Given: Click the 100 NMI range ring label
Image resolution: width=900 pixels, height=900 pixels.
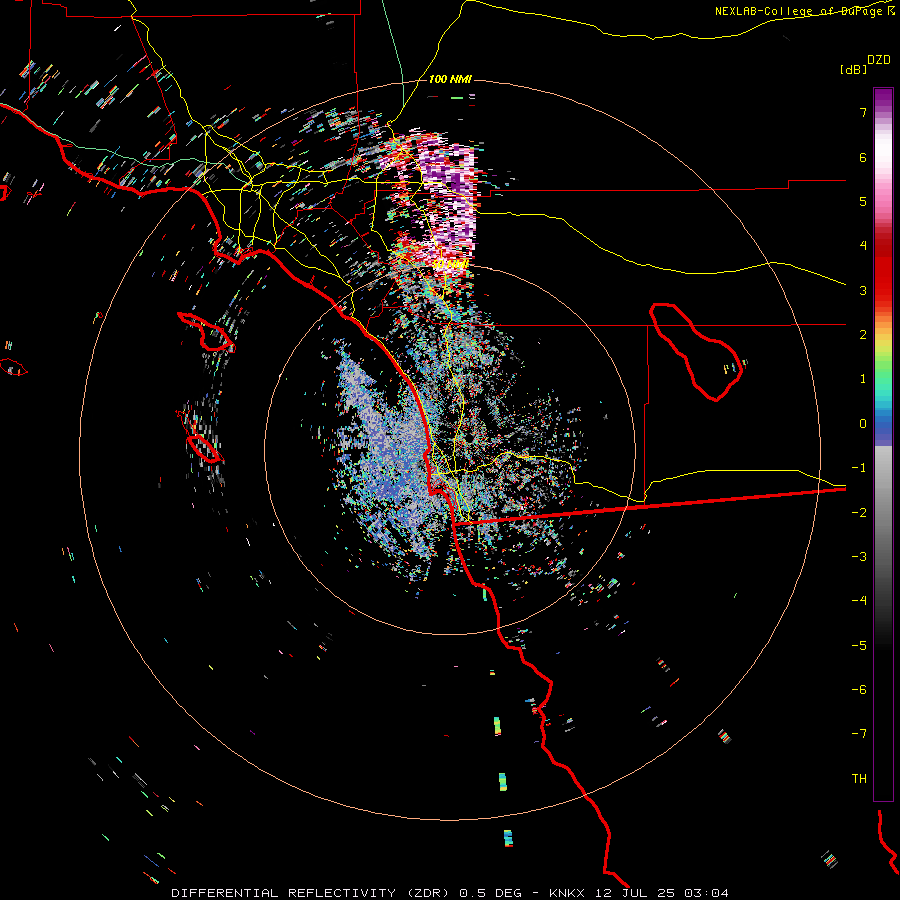Looking at the screenshot, I should pos(450,79).
